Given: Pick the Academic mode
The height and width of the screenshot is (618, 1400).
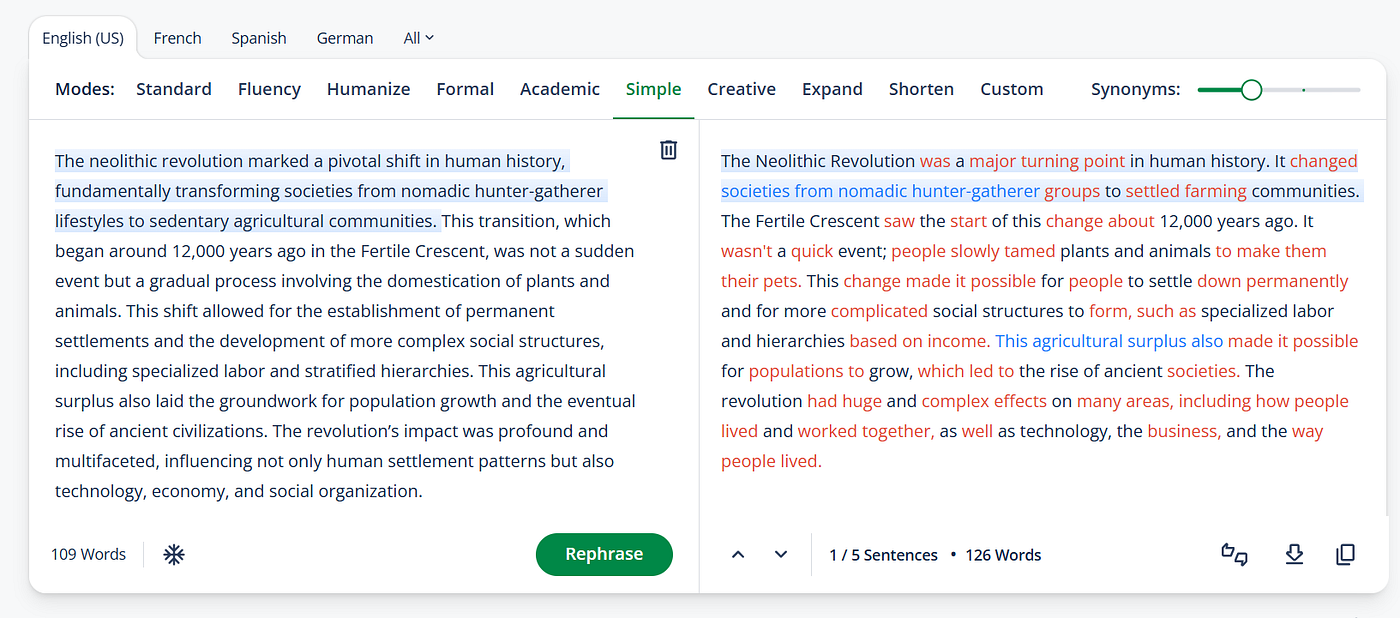Looking at the screenshot, I should [x=559, y=89].
